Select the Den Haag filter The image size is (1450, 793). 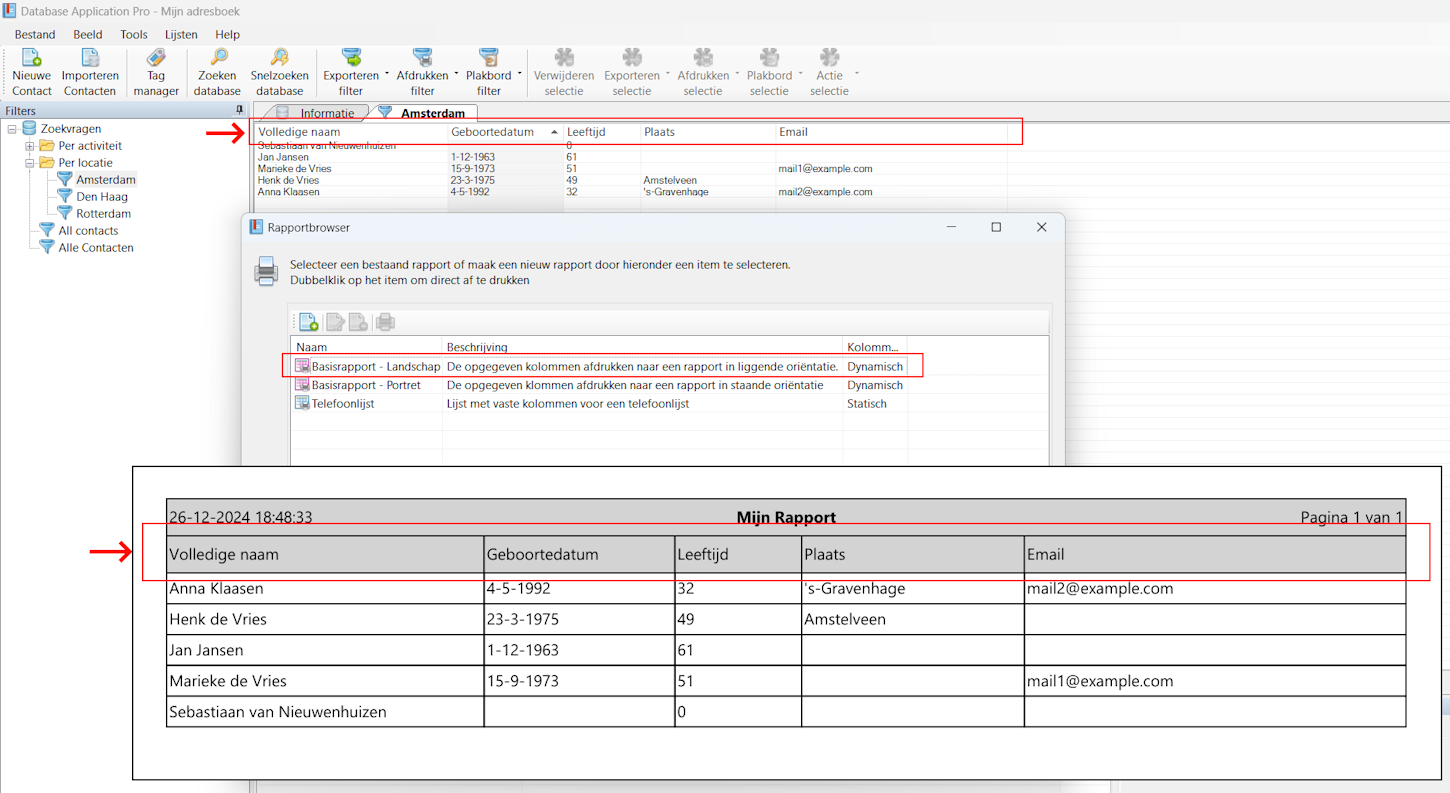[x=101, y=197]
